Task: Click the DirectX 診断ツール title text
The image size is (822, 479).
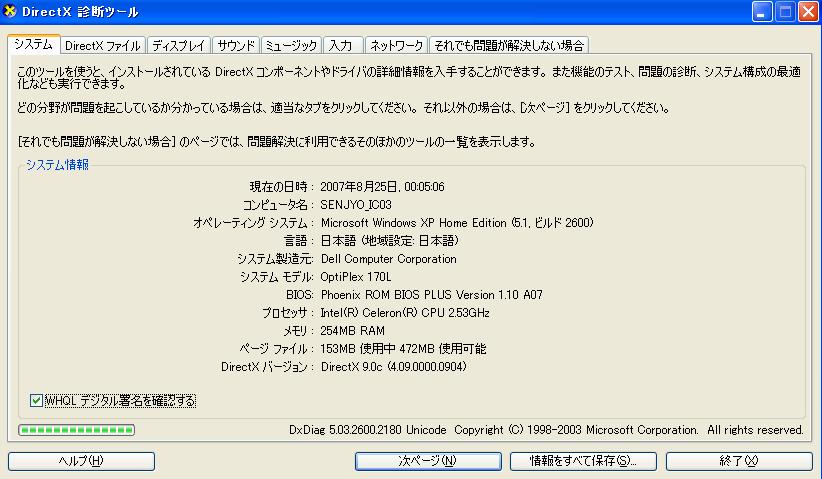Action: point(80,12)
